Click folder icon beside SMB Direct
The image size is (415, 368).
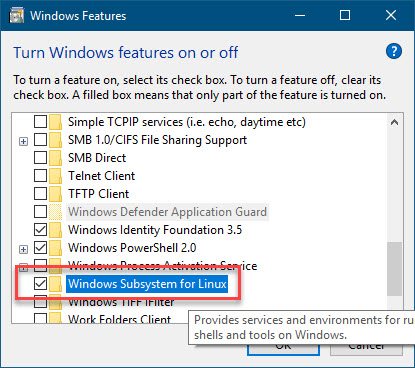55,158
